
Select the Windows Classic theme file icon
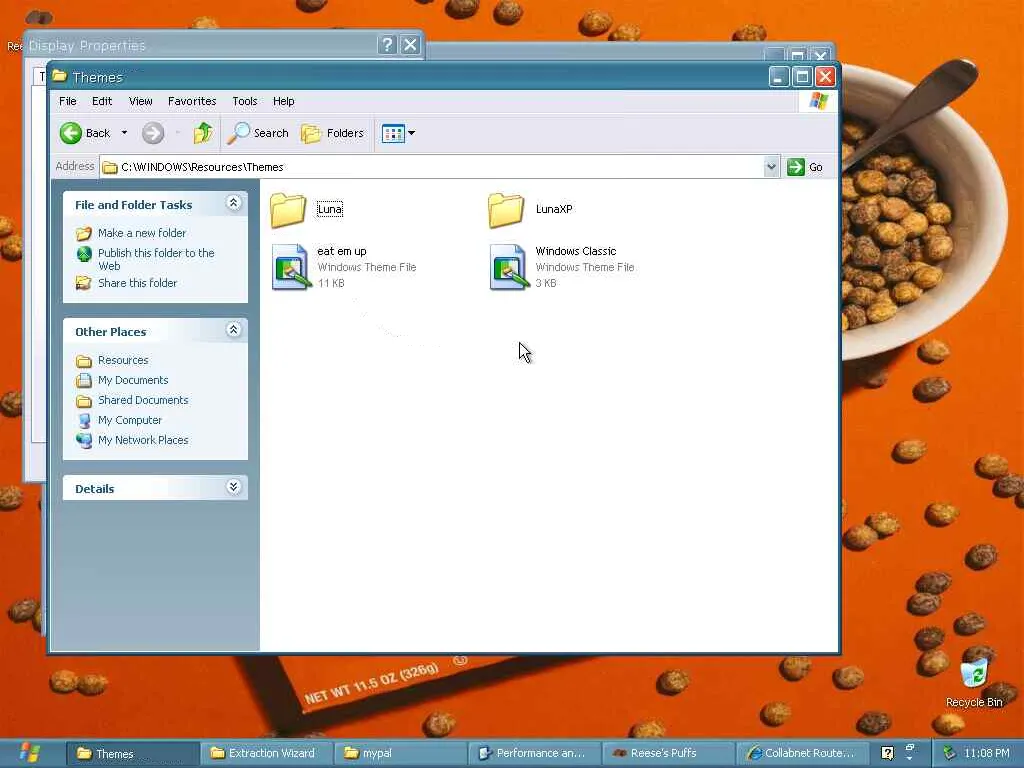[x=509, y=266]
